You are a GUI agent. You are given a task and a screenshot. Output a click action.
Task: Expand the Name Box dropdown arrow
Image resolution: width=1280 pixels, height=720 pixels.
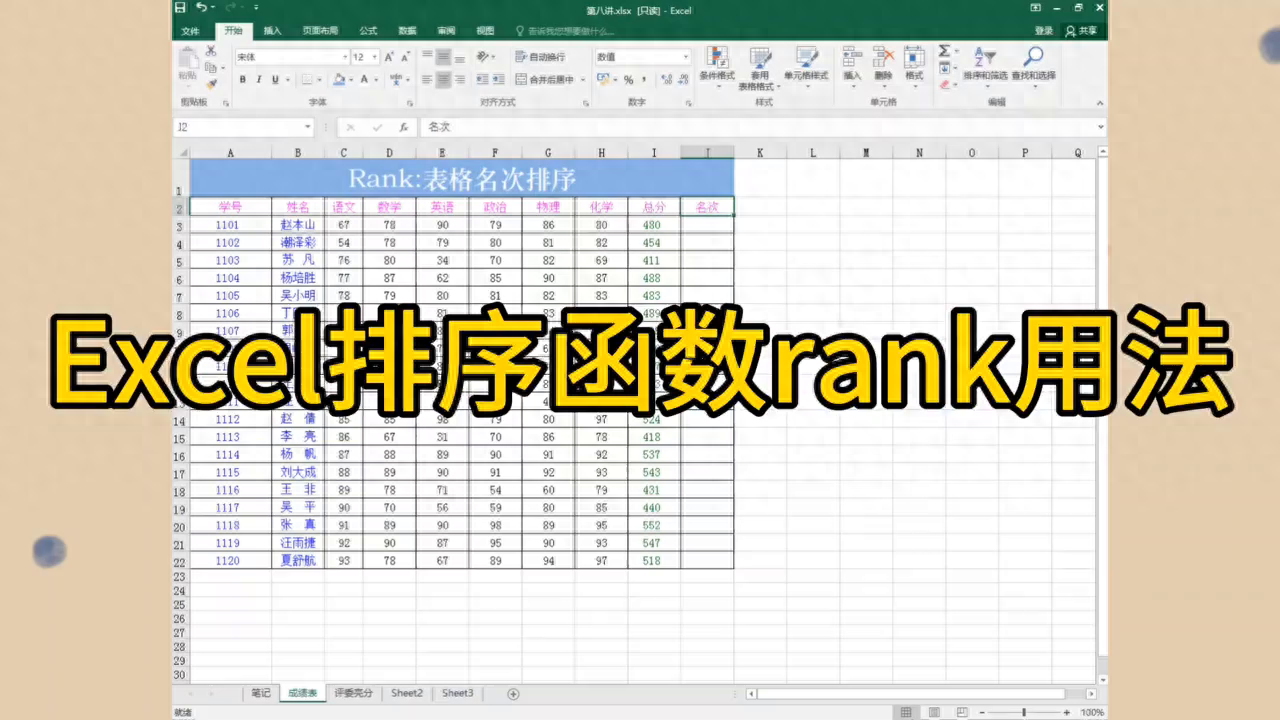tap(307, 127)
